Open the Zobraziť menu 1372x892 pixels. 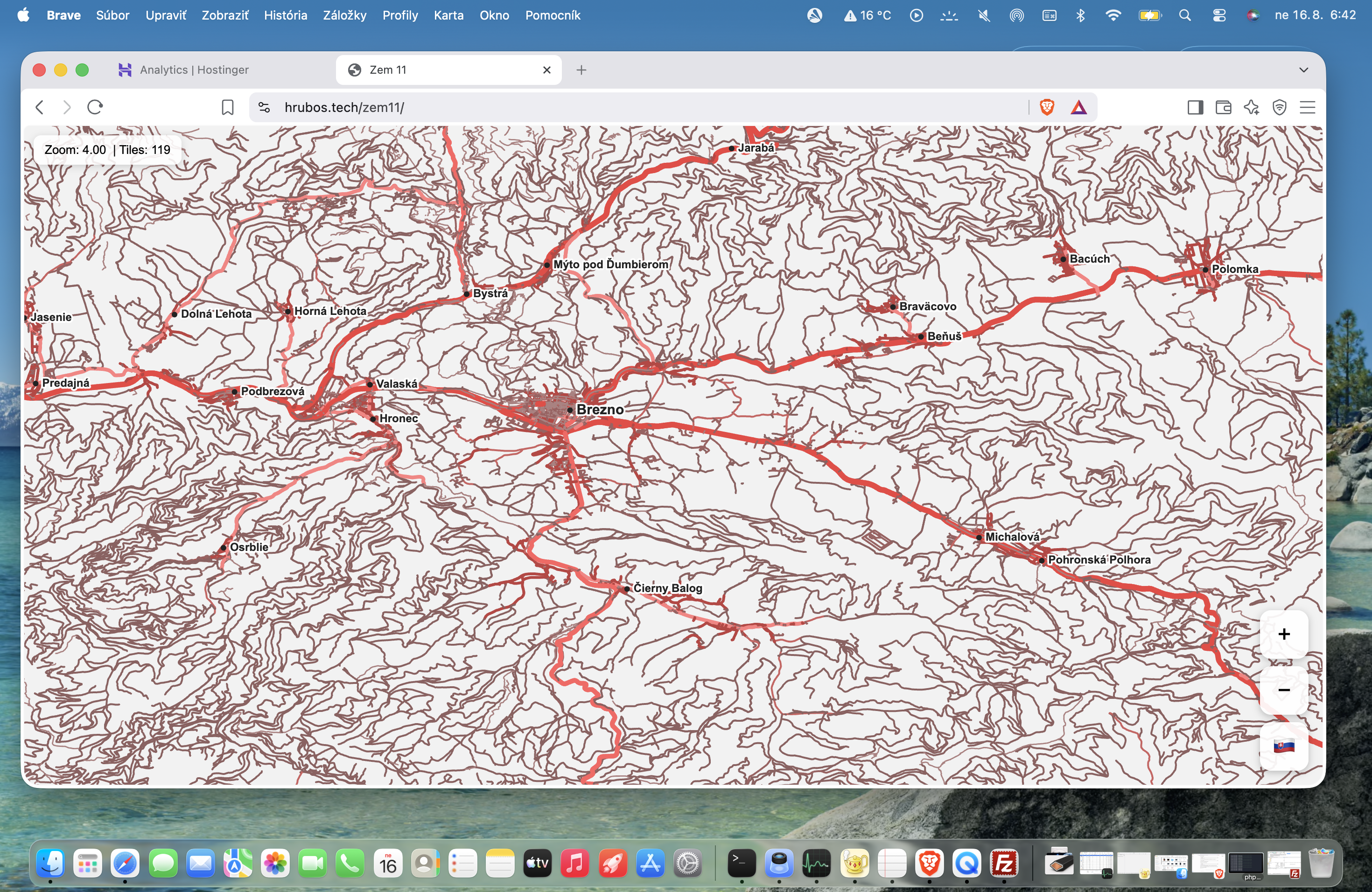225,15
